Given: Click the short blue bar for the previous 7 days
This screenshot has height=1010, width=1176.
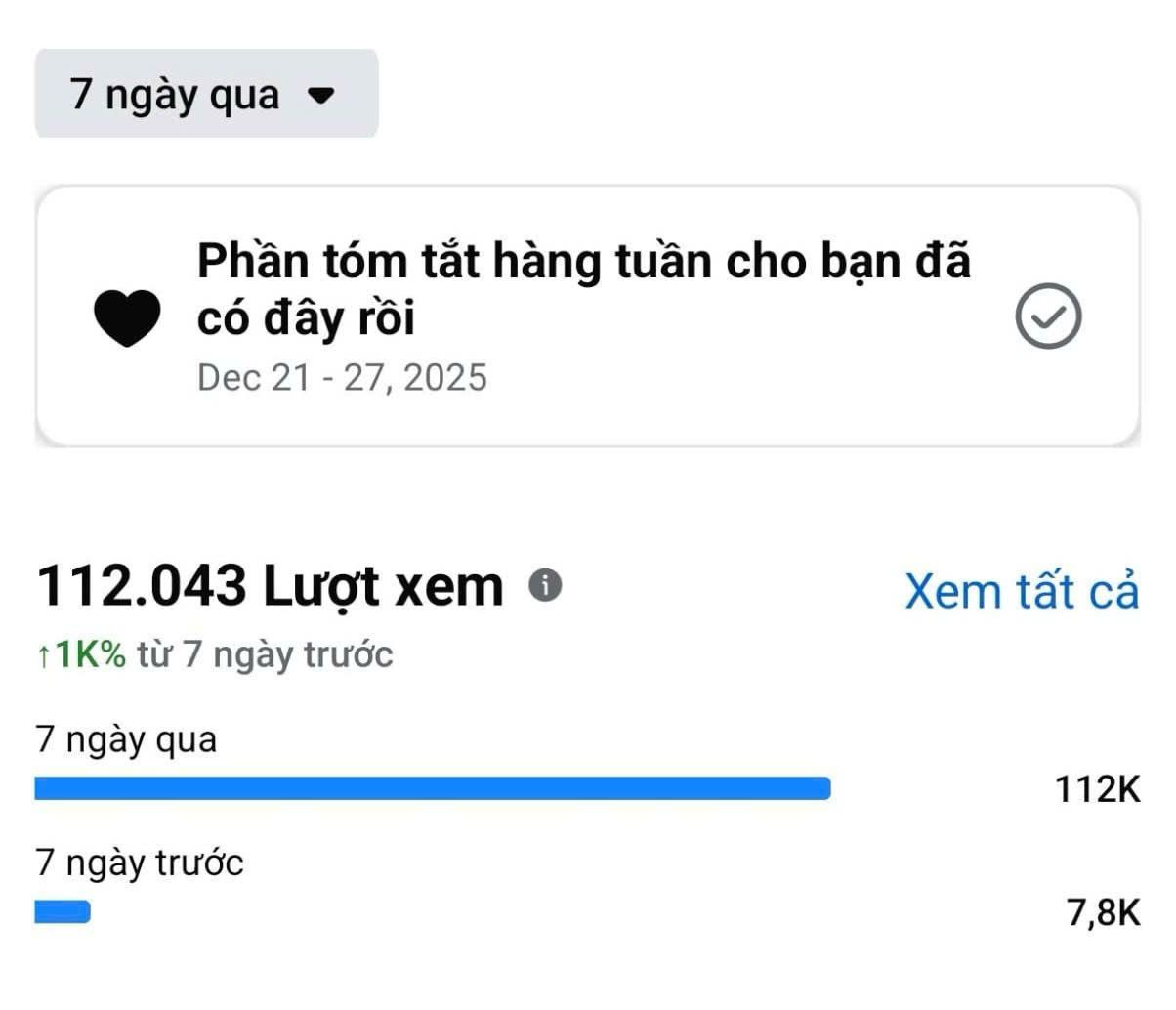Looking at the screenshot, I should click(63, 912).
